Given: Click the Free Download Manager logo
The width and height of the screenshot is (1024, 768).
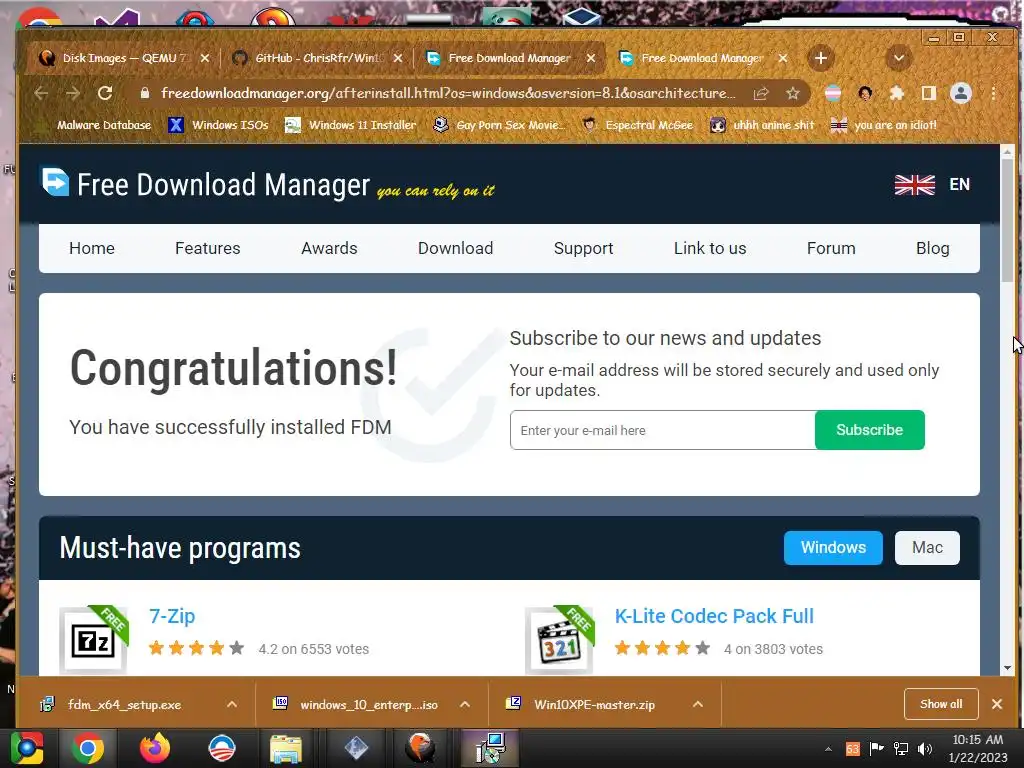Looking at the screenshot, I should click(x=206, y=184).
